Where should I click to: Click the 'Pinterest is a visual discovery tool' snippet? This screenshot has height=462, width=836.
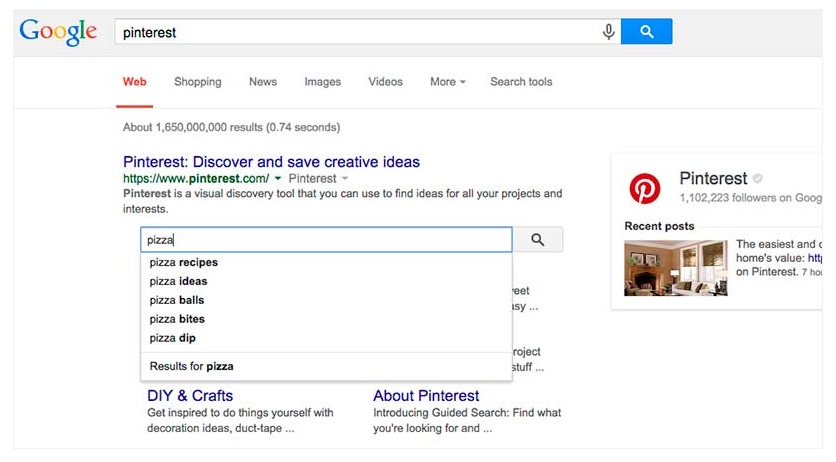342,201
